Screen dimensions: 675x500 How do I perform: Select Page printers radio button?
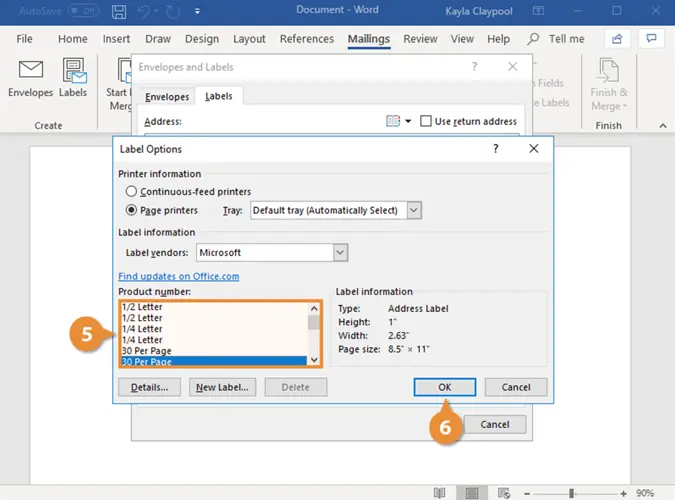[131, 210]
